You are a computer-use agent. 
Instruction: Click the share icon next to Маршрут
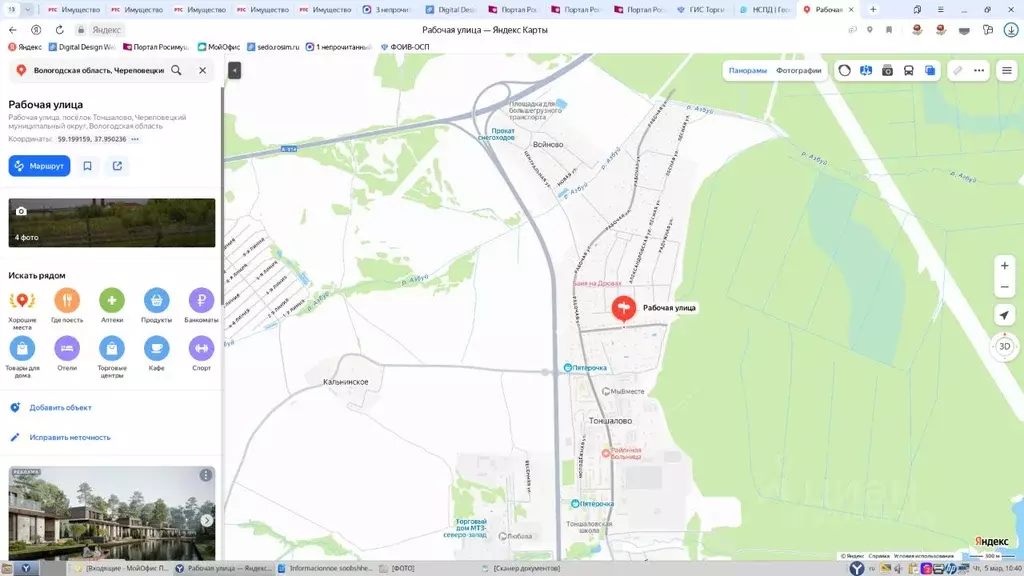pos(117,166)
